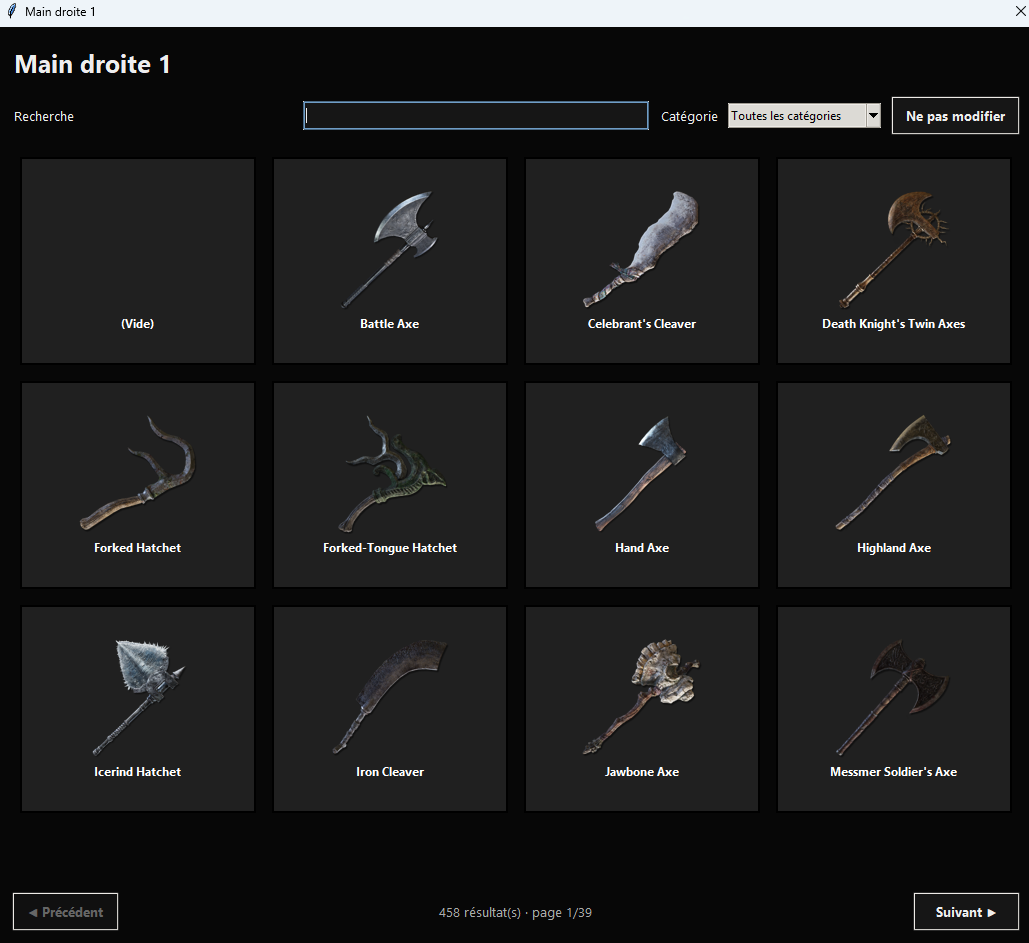This screenshot has height=943, width=1029.
Task: Click the Messmer Soldier's Axe label
Action: (893, 772)
